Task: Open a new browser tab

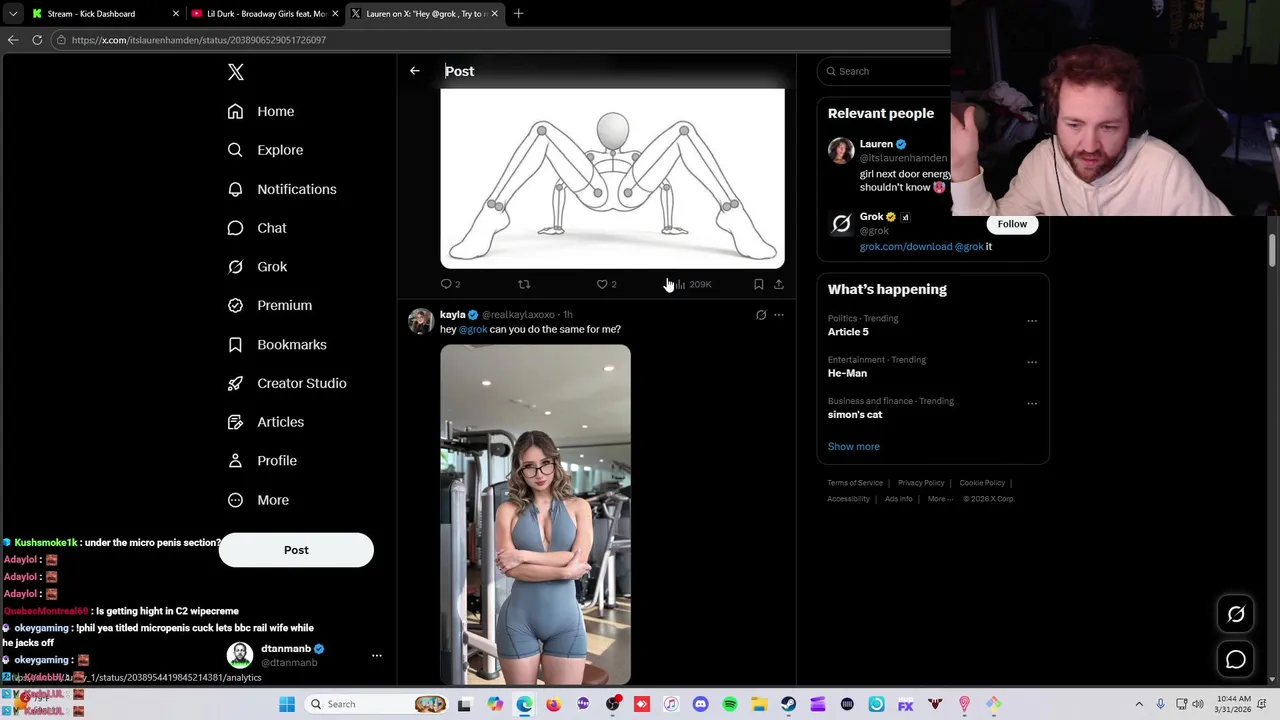Action: click(x=518, y=14)
